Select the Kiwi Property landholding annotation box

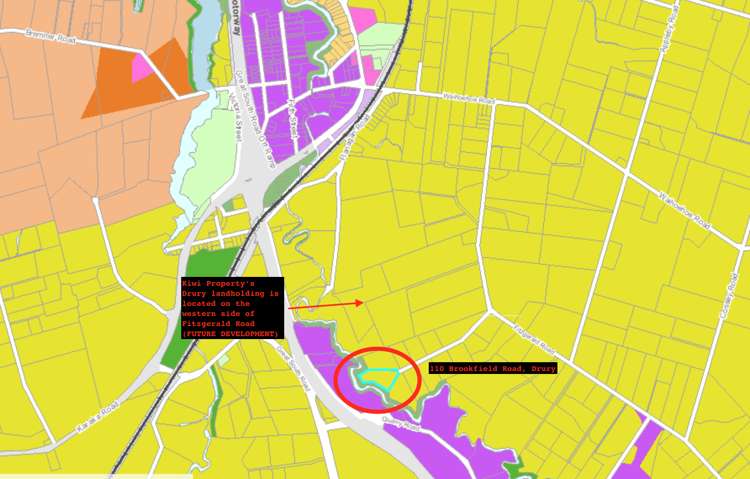click(x=231, y=308)
